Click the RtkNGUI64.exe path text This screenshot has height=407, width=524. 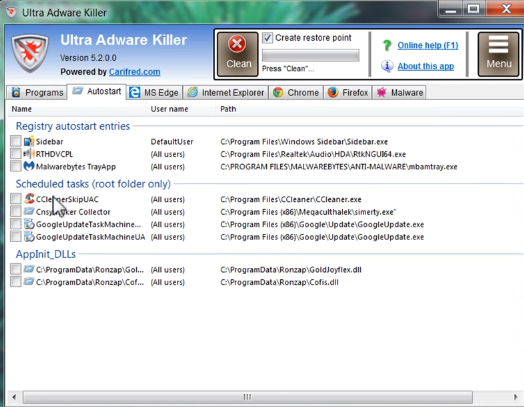[x=313, y=154]
